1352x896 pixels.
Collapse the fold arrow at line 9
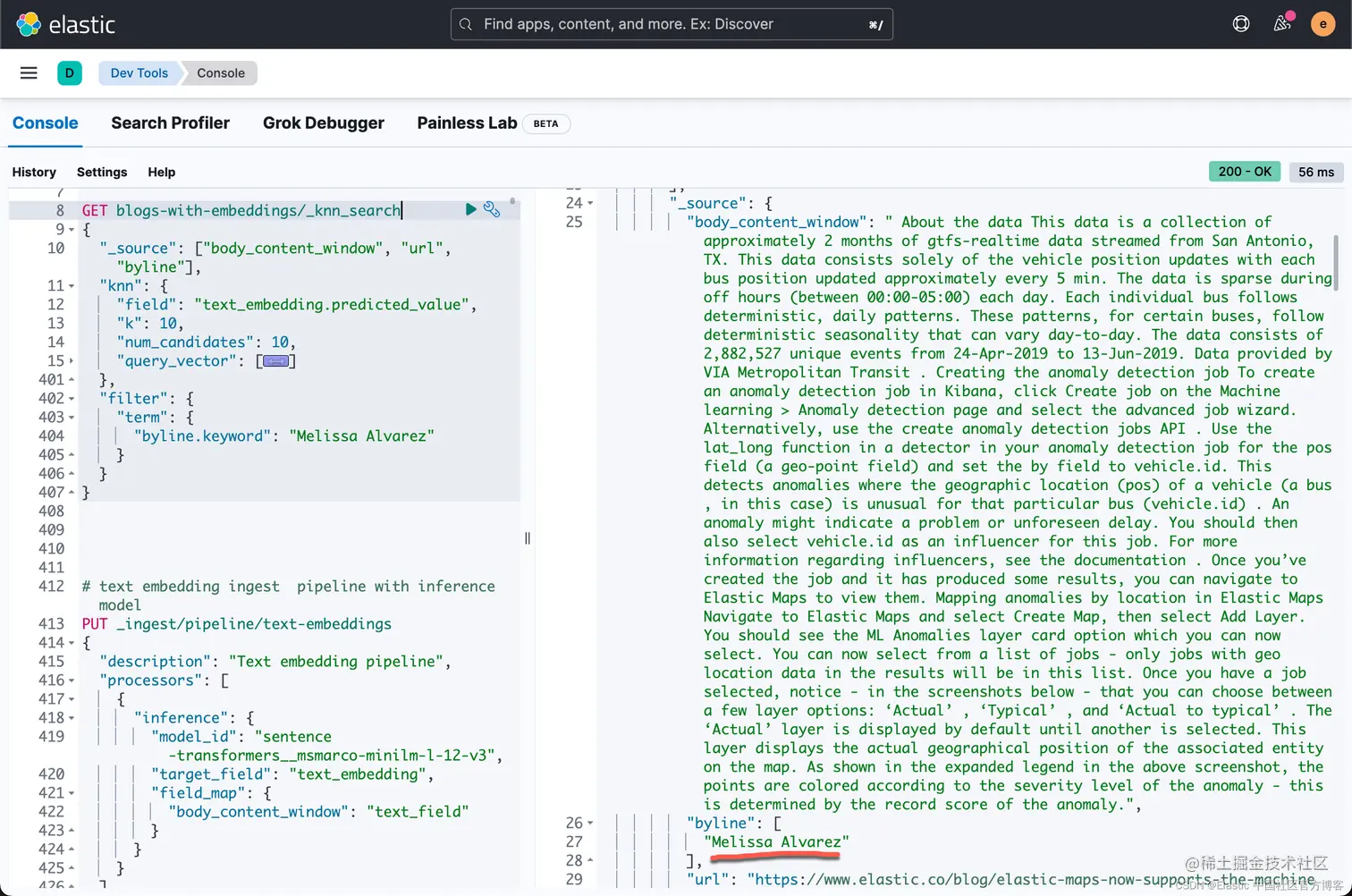click(72, 230)
